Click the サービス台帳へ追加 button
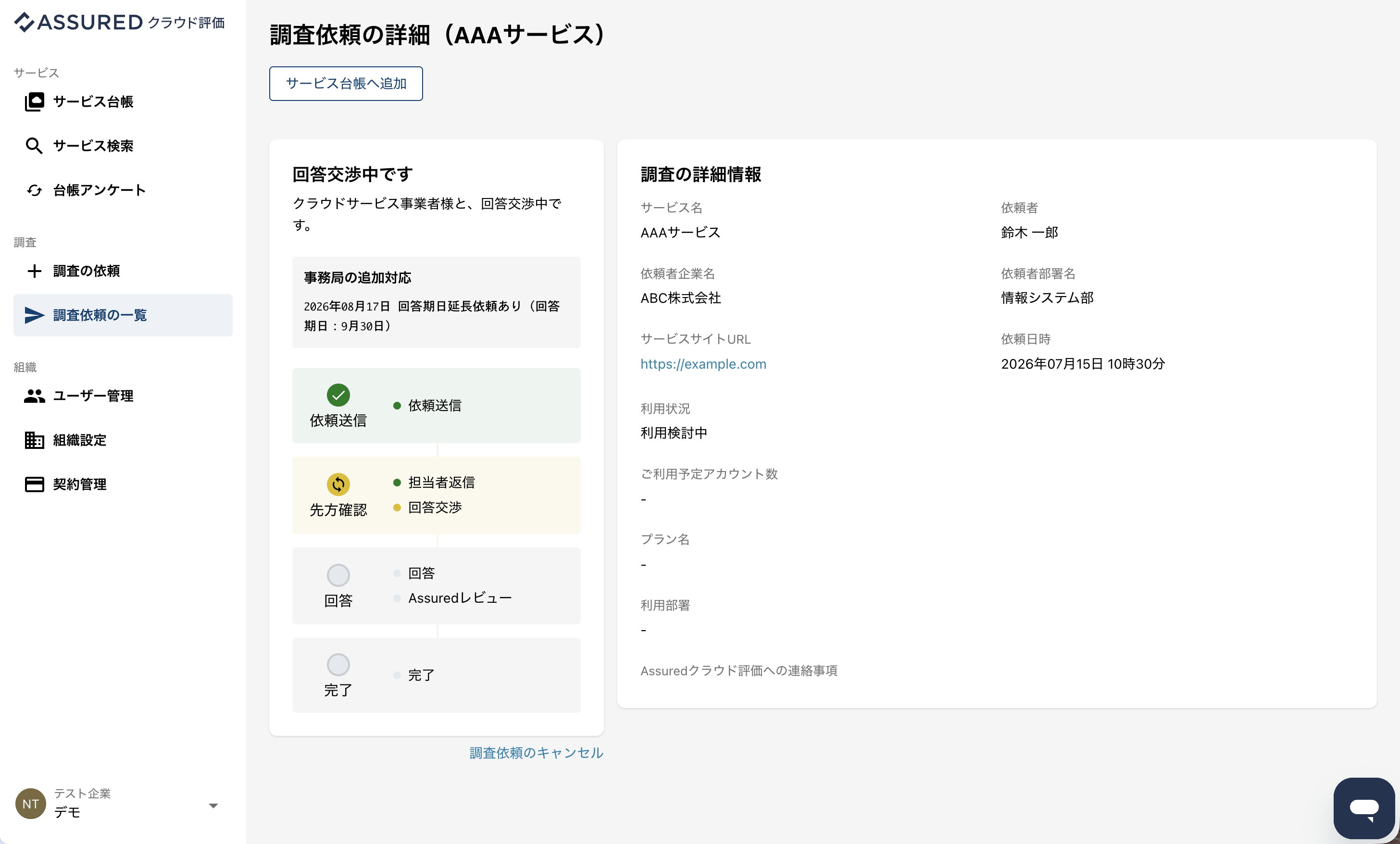Image resolution: width=1400 pixels, height=844 pixels. pyautogui.click(x=346, y=84)
